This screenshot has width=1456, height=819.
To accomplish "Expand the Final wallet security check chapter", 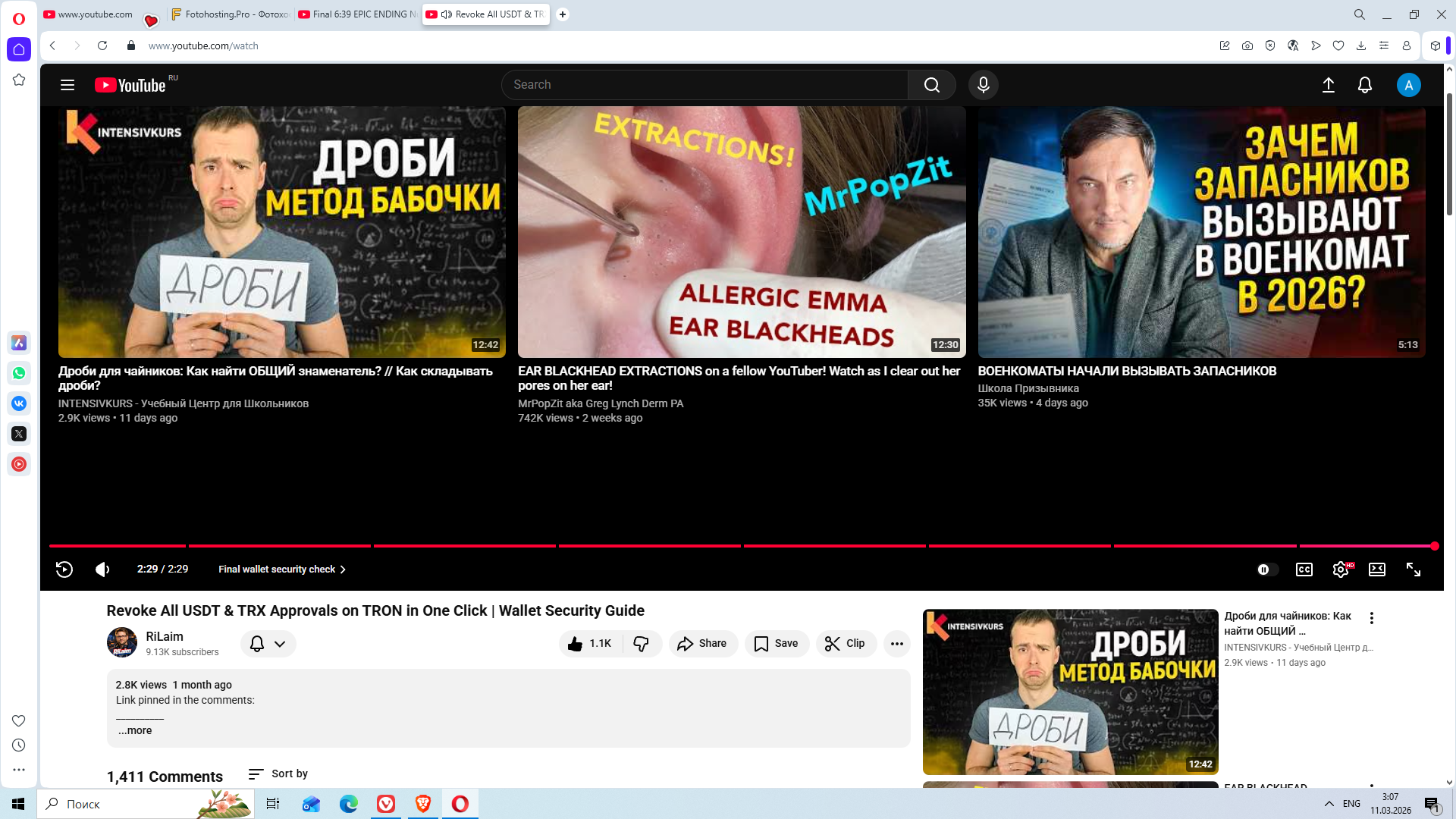I will tap(282, 570).
